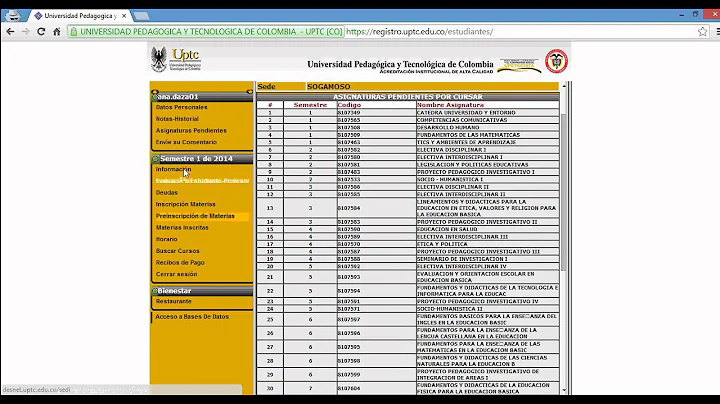Select the Universidad Pedagogica browser tab
The width and height of the screenshot is (720, 404).
tap(80, 16)
